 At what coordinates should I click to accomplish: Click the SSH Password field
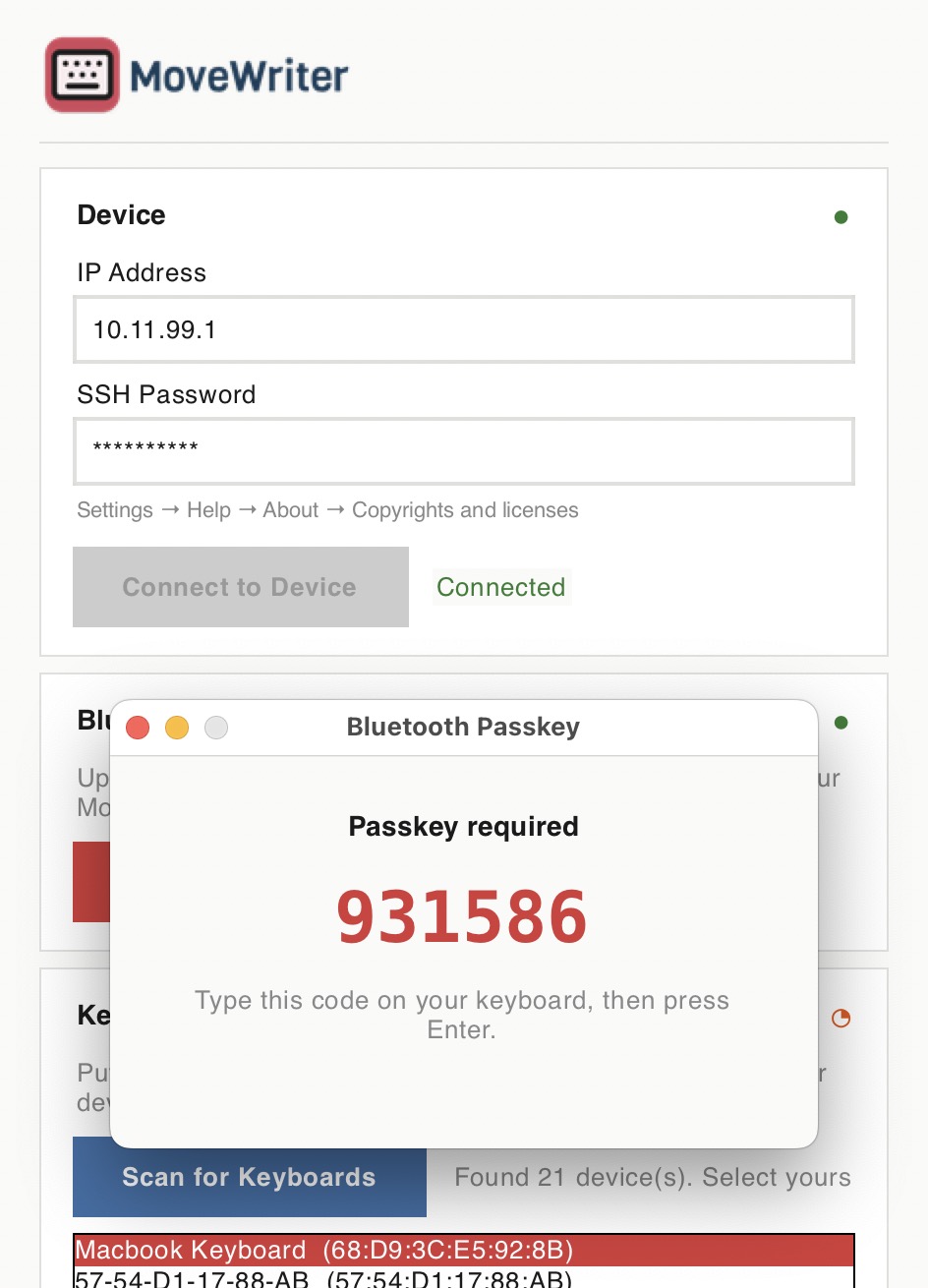coord(462,451)
